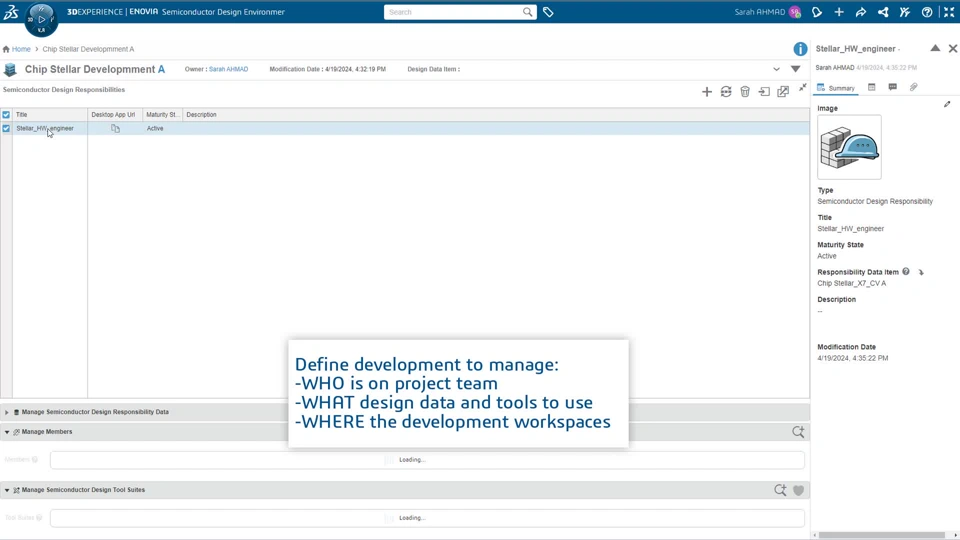
Task: Go to the Home breadcrumb link
Action: [x=21, y=49]
